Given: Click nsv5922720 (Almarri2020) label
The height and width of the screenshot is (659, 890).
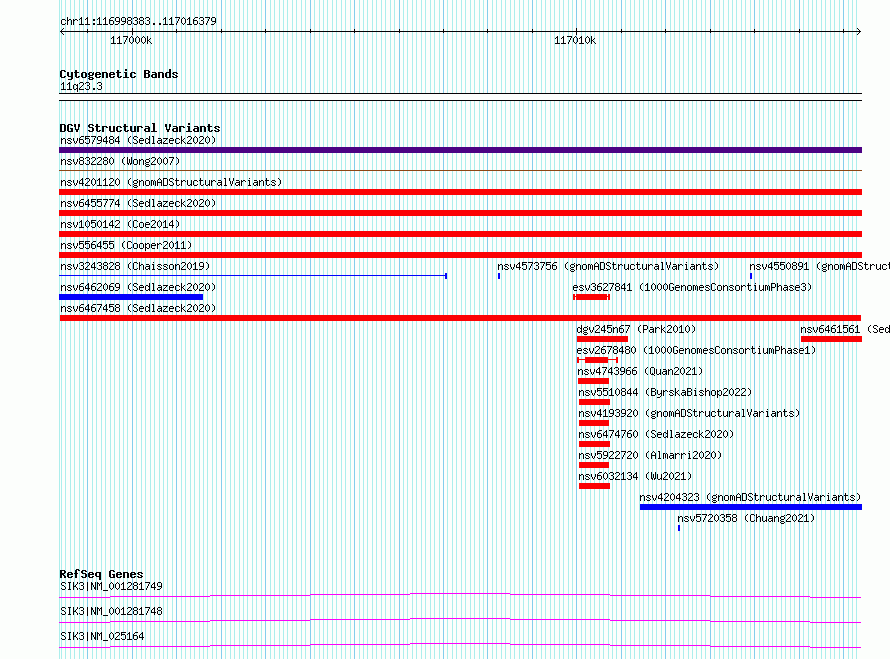Looking at the screenshot, I should [x=650, y=455].
